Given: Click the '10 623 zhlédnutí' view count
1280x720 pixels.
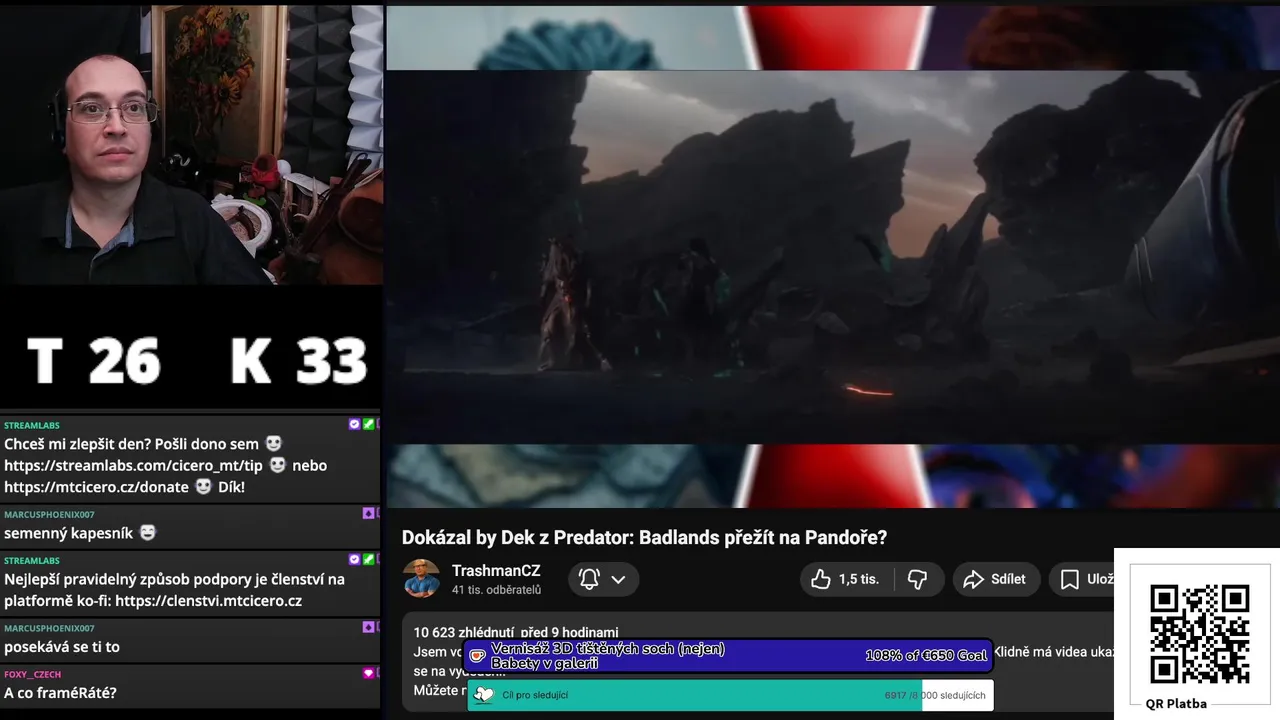Looking at the screenshot, I should click(x=464, y=632).
